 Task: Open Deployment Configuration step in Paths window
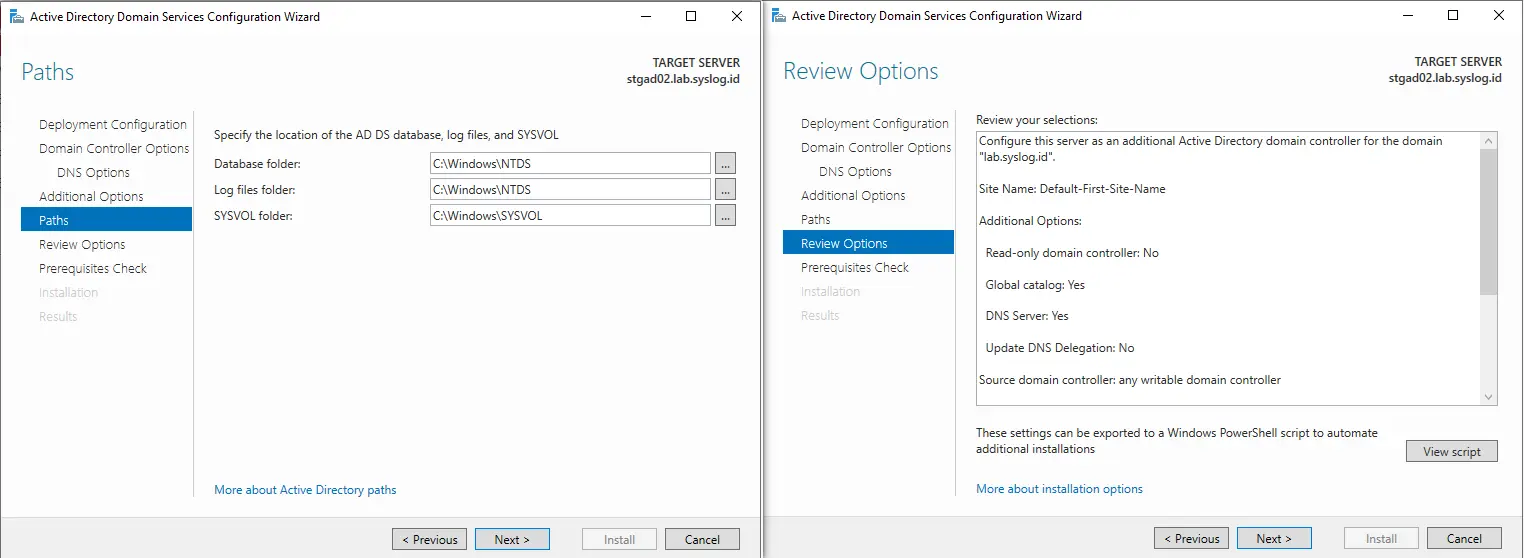(113, 125)
